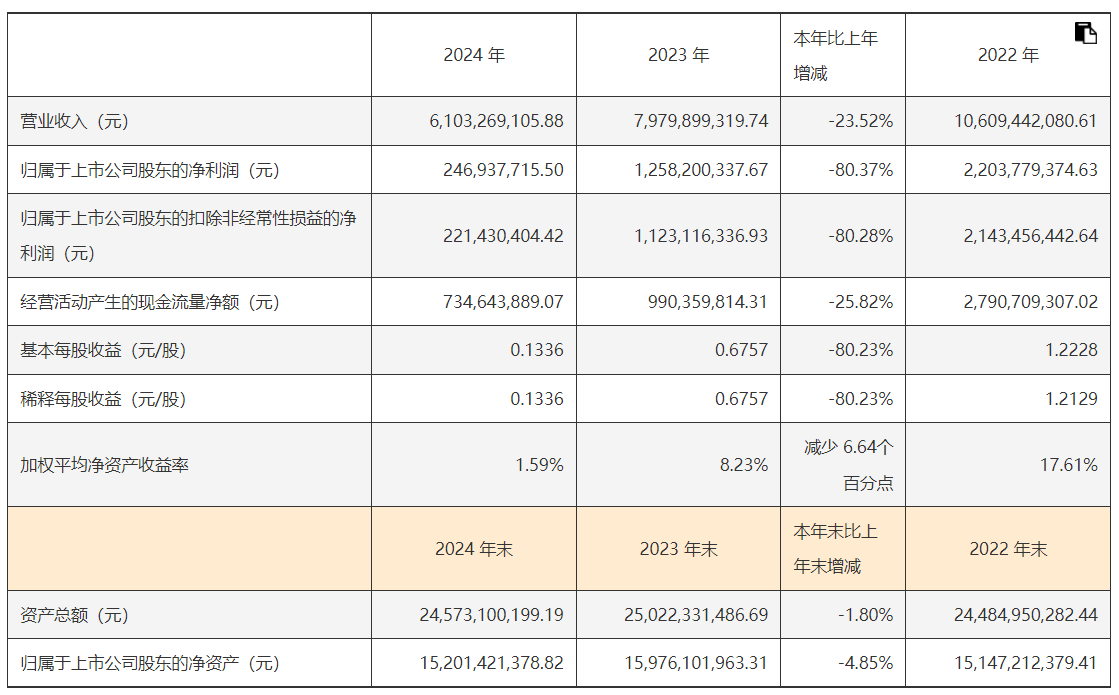The height and width of the screenshot is (695, 1119).
Task: Click the 本年比上年增减 header cell
Action: point(836,56)
